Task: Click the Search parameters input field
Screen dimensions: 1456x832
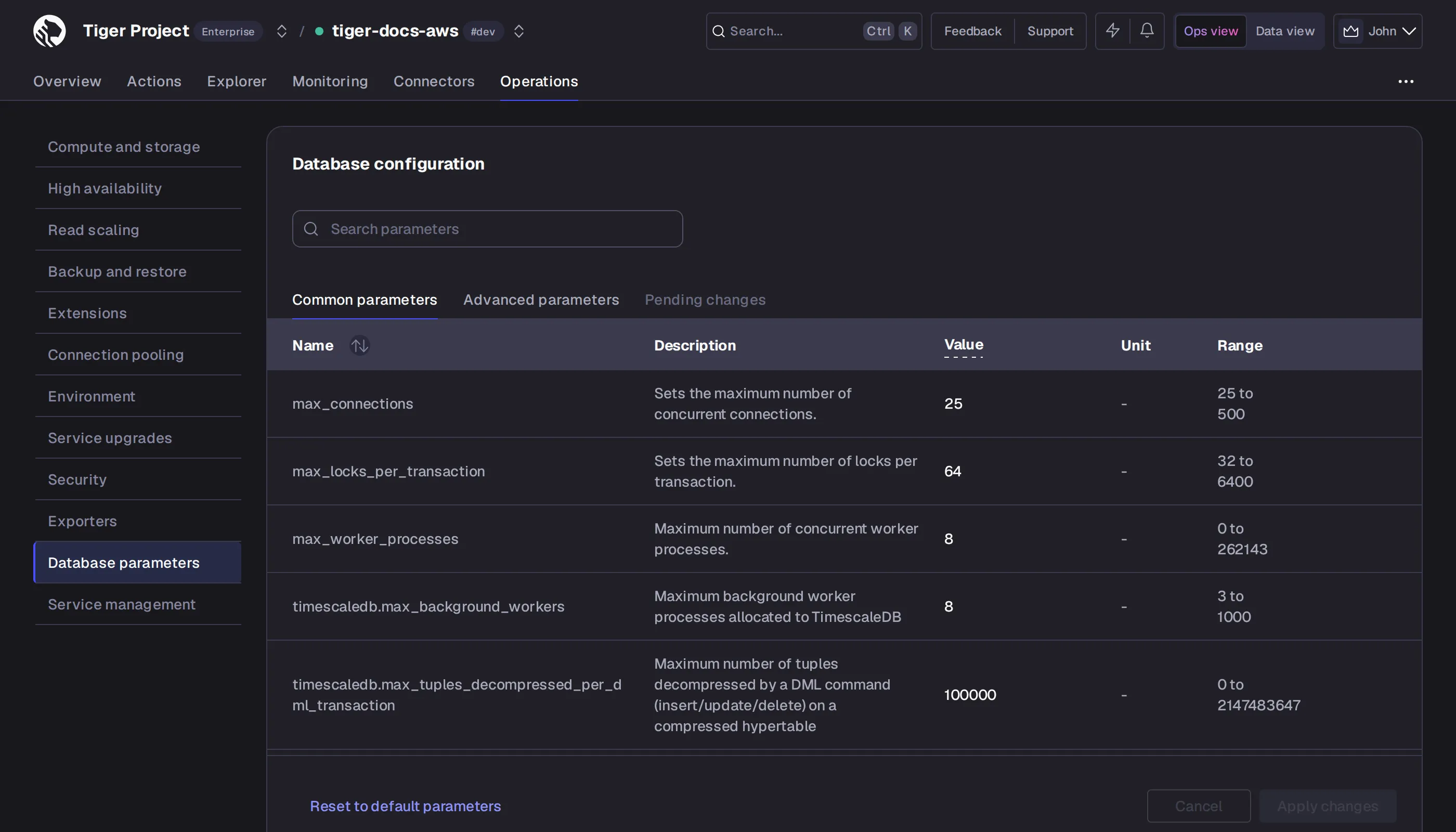Action: (x=487, y=229)
